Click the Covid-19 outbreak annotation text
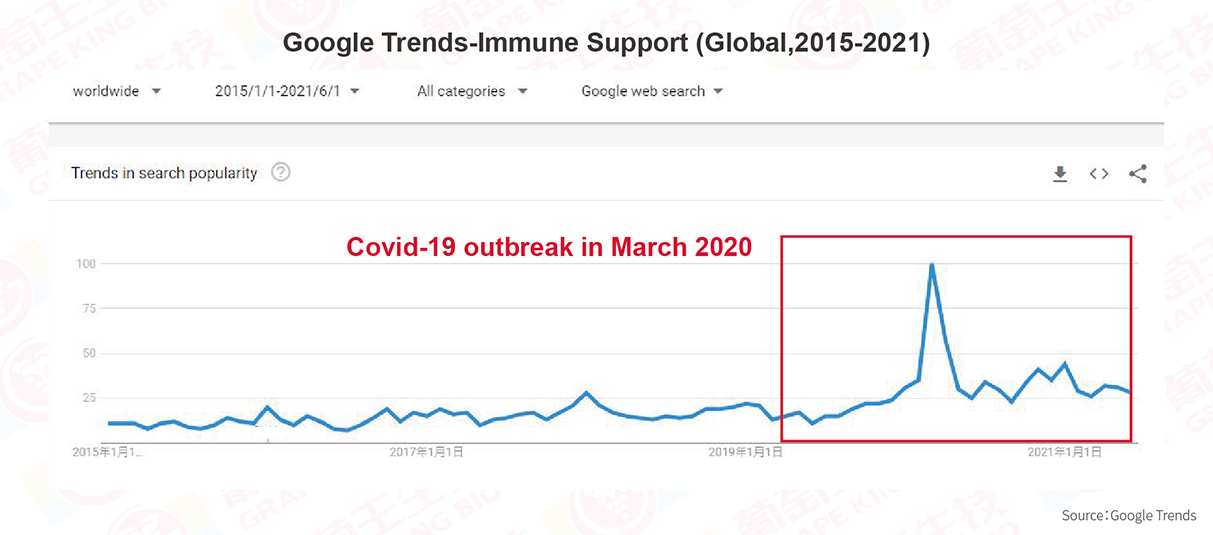This screenshot has width=1213, height=535. 549,247
